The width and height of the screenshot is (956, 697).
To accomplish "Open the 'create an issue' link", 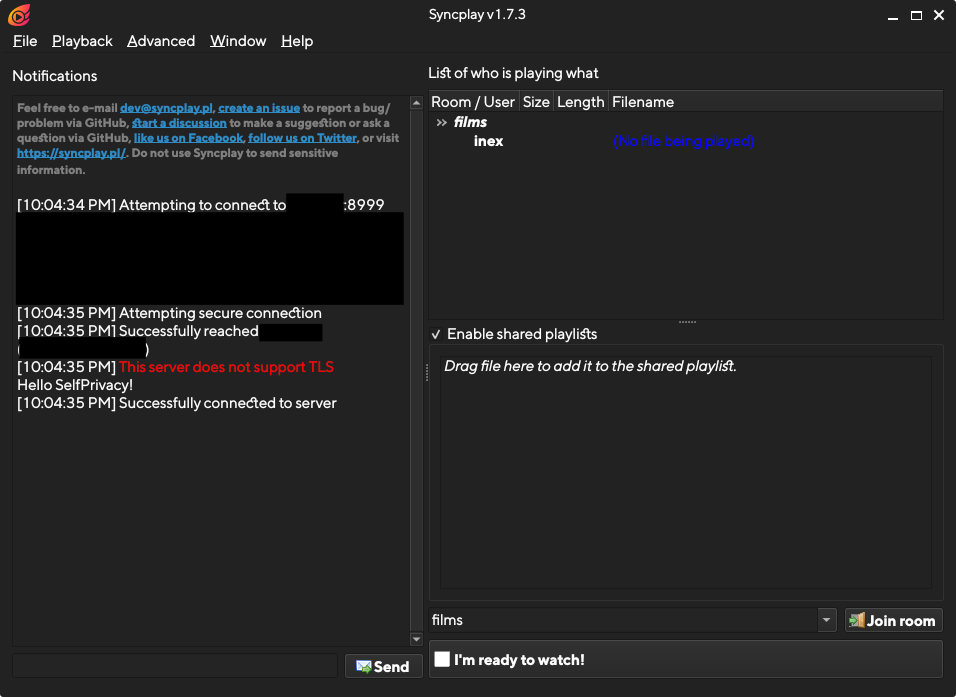I will pyautogui.click(x=259, y=108).
